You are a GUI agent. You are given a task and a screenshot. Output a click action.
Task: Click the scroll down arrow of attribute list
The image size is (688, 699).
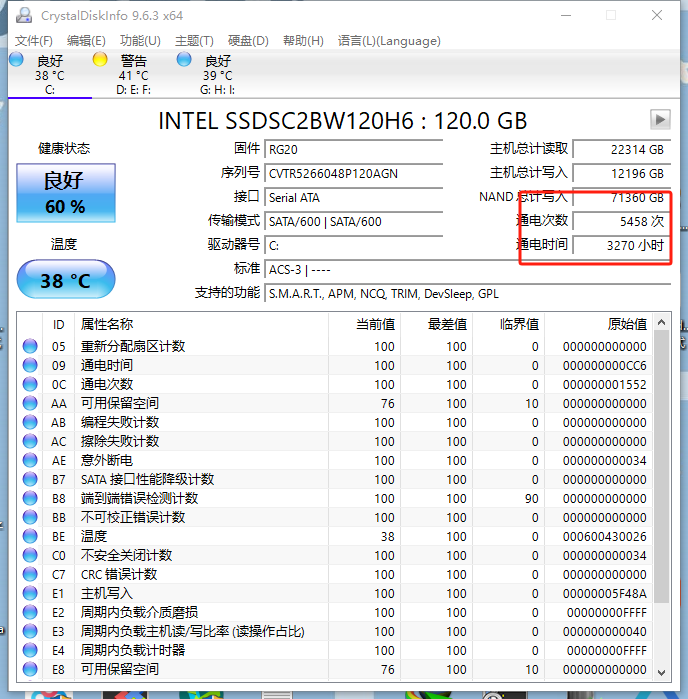(x=662, y=672)
